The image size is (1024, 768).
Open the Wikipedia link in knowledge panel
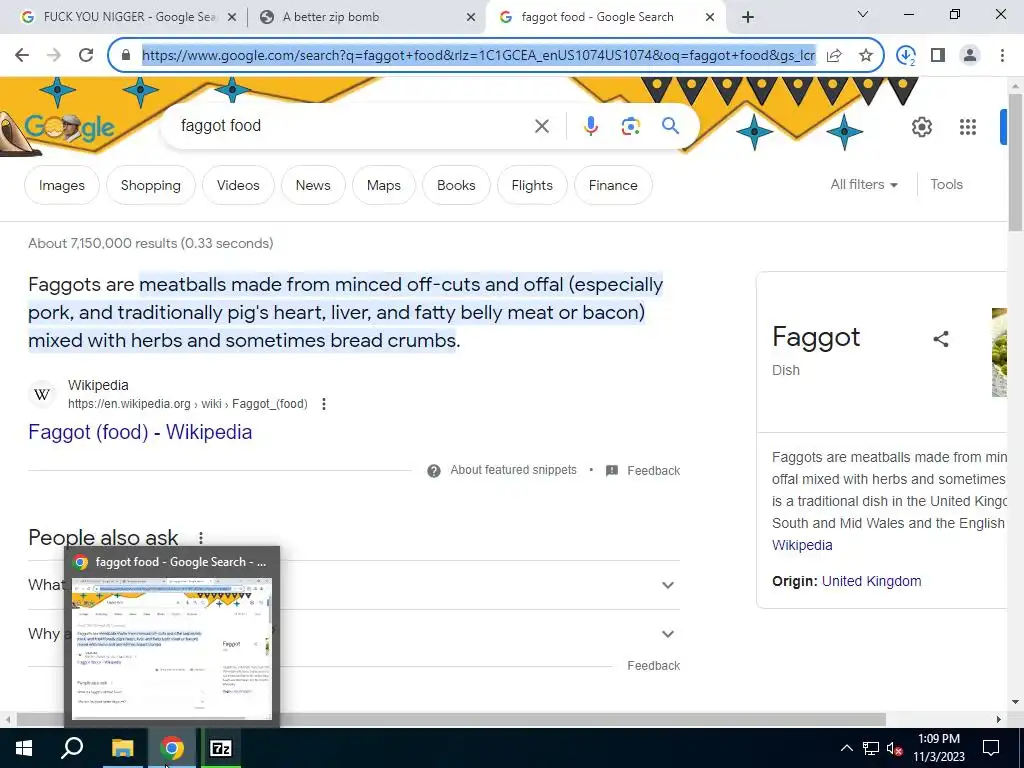tap(802, 545)
